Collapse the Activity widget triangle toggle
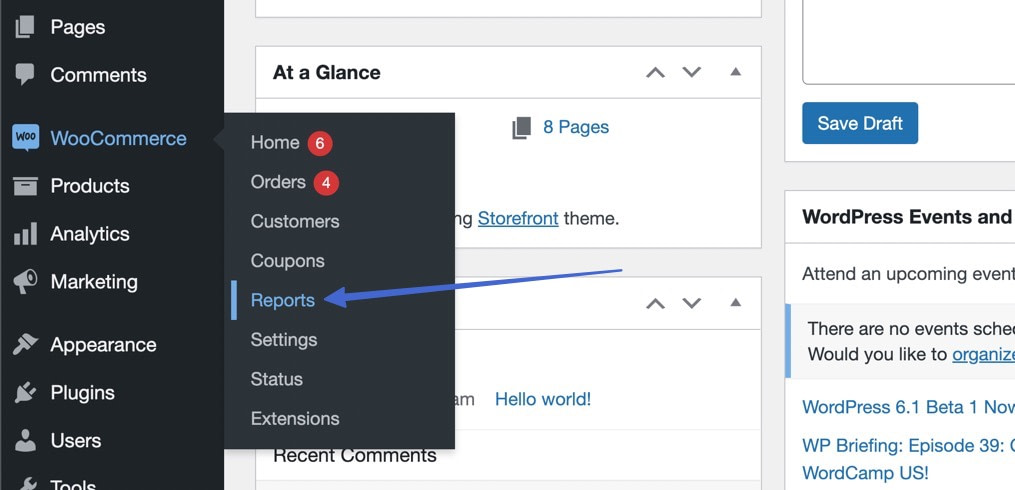 pyautogui.click(x=735, y=302)
